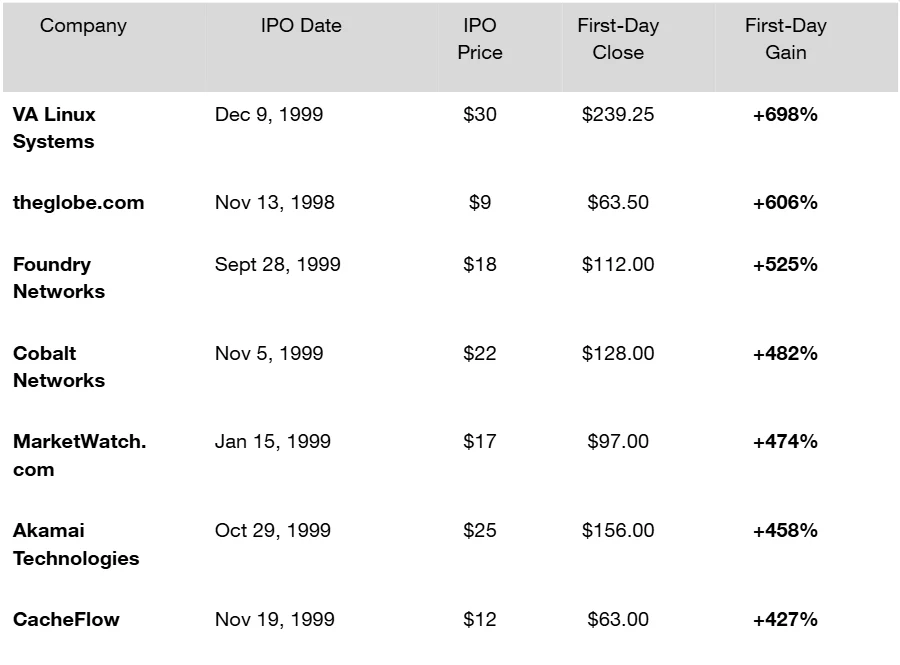Click the CacheFlow company name
The image size is (900, 665).
point(66,619)
